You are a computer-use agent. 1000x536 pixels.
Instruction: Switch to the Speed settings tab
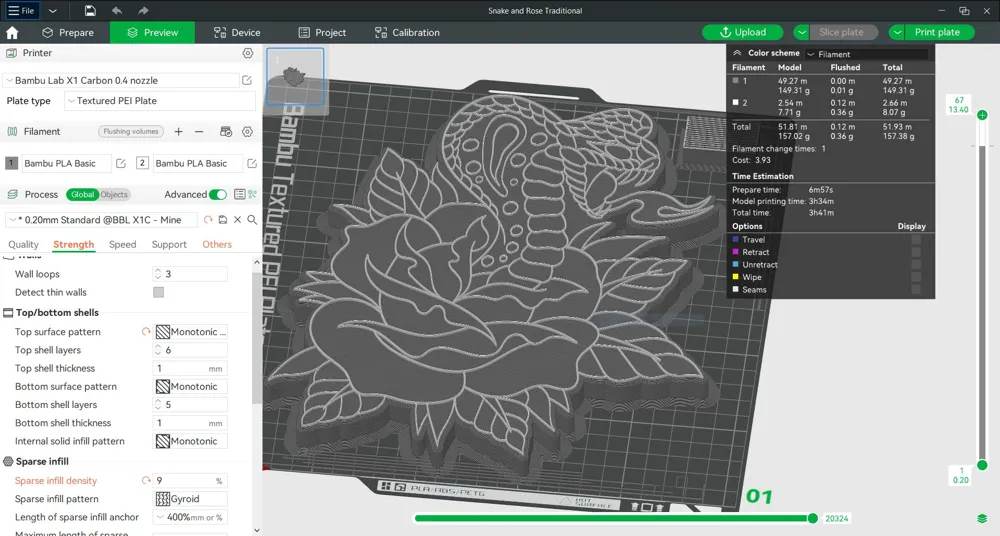[122, 244]
